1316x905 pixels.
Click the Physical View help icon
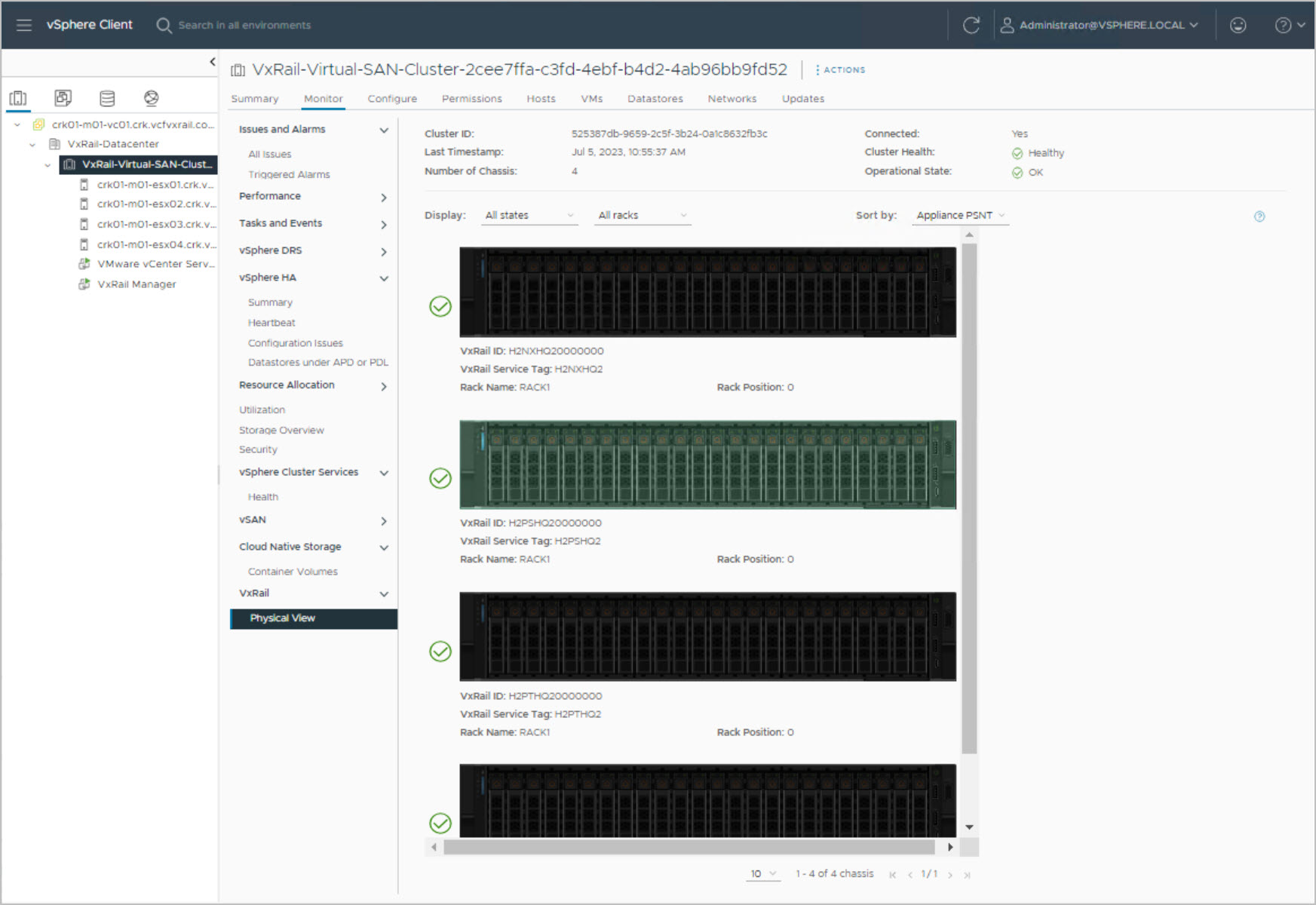[x=1259, y=216]
